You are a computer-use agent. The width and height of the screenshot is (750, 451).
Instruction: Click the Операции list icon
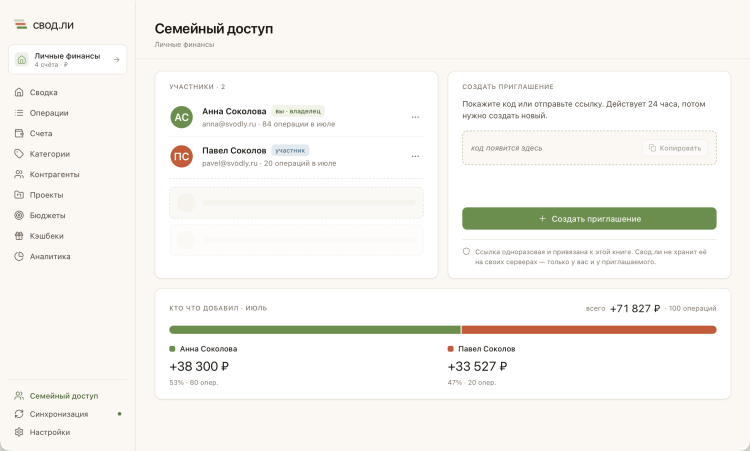19,113
